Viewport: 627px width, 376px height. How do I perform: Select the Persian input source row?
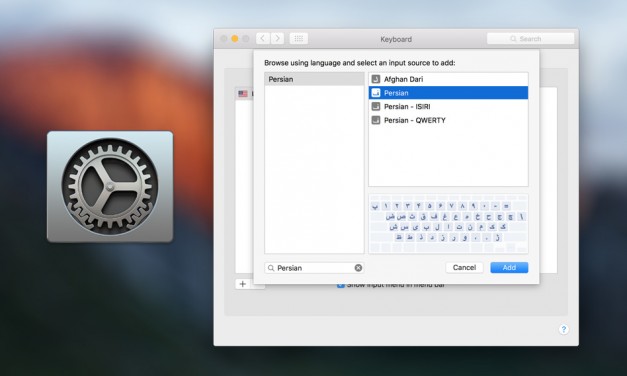tap(448, 93)
